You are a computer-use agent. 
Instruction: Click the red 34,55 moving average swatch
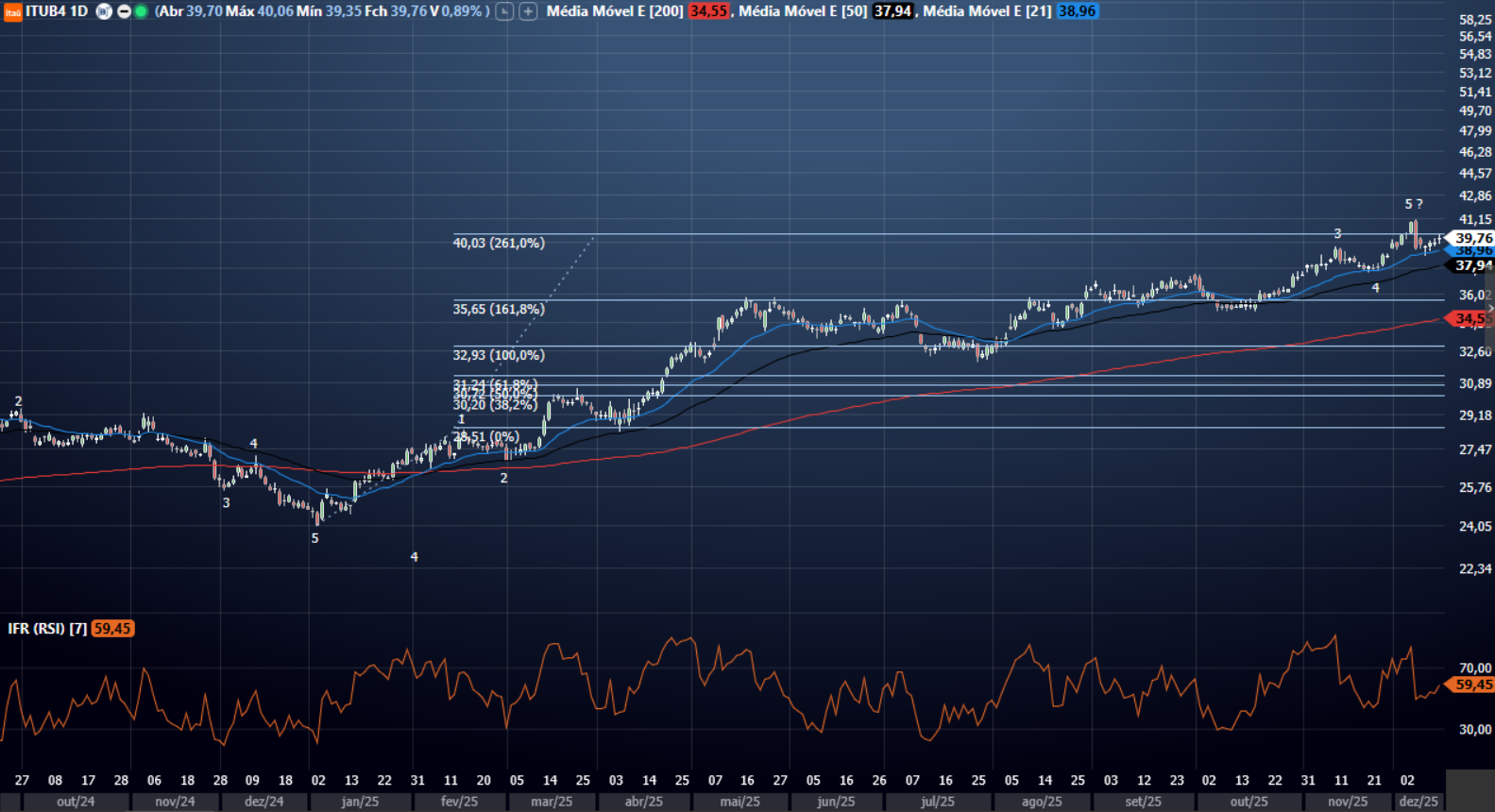tap(707, 11)
